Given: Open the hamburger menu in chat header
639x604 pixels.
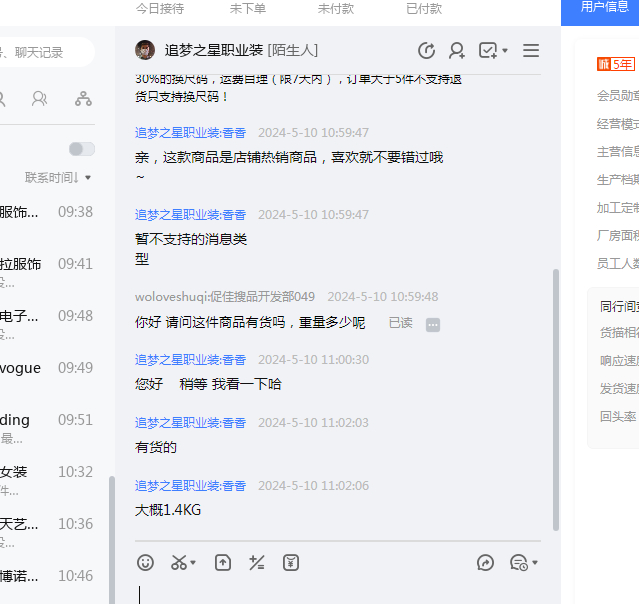Looking at the screenshot, I should 531,51.
